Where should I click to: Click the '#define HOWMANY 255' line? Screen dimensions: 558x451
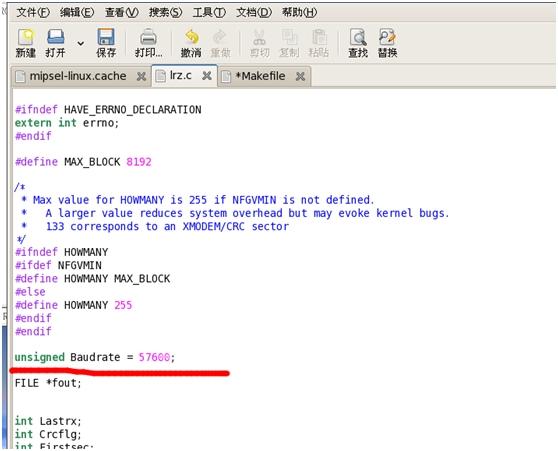tap(73, 305)
